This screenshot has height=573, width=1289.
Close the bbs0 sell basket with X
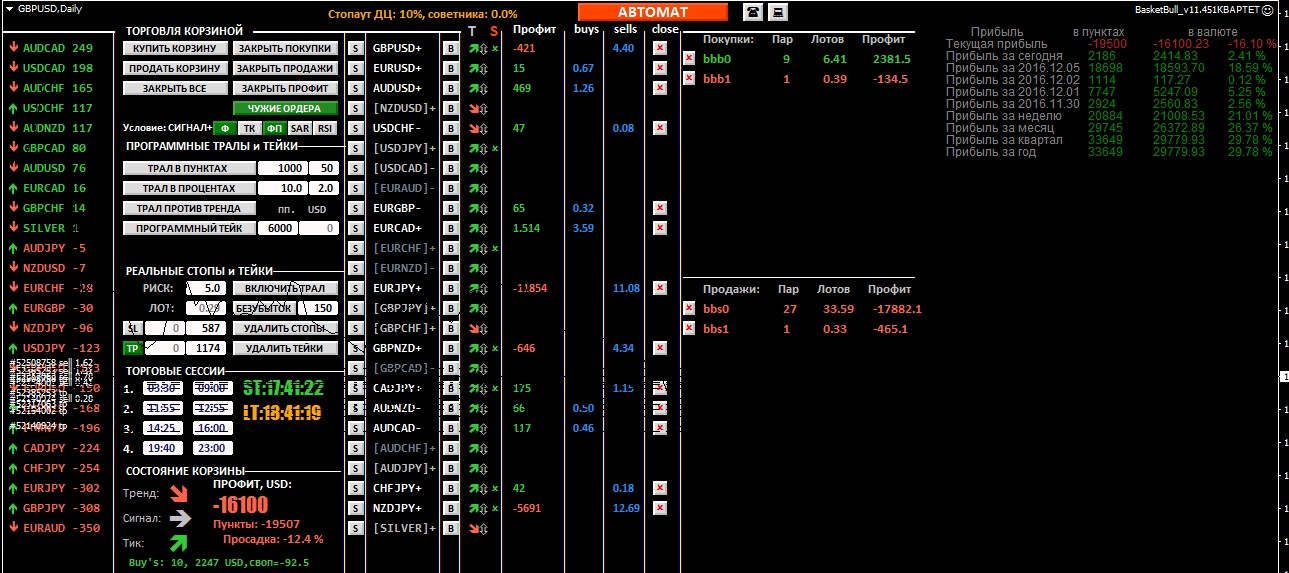coord(689,309)
